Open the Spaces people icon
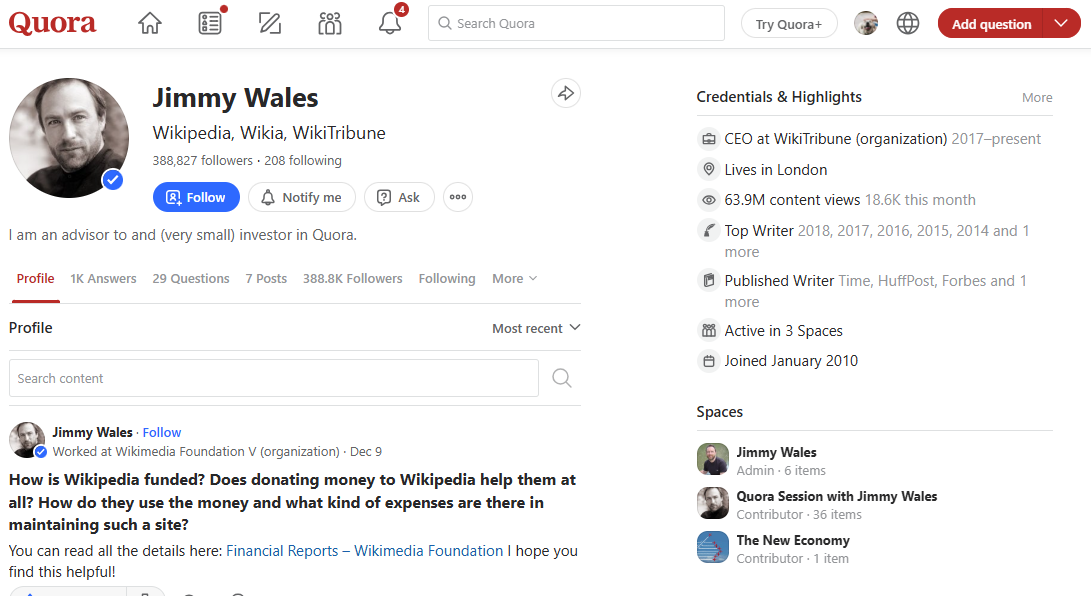The width and height of the screenshot is (1091, 596). click(330, 24)
